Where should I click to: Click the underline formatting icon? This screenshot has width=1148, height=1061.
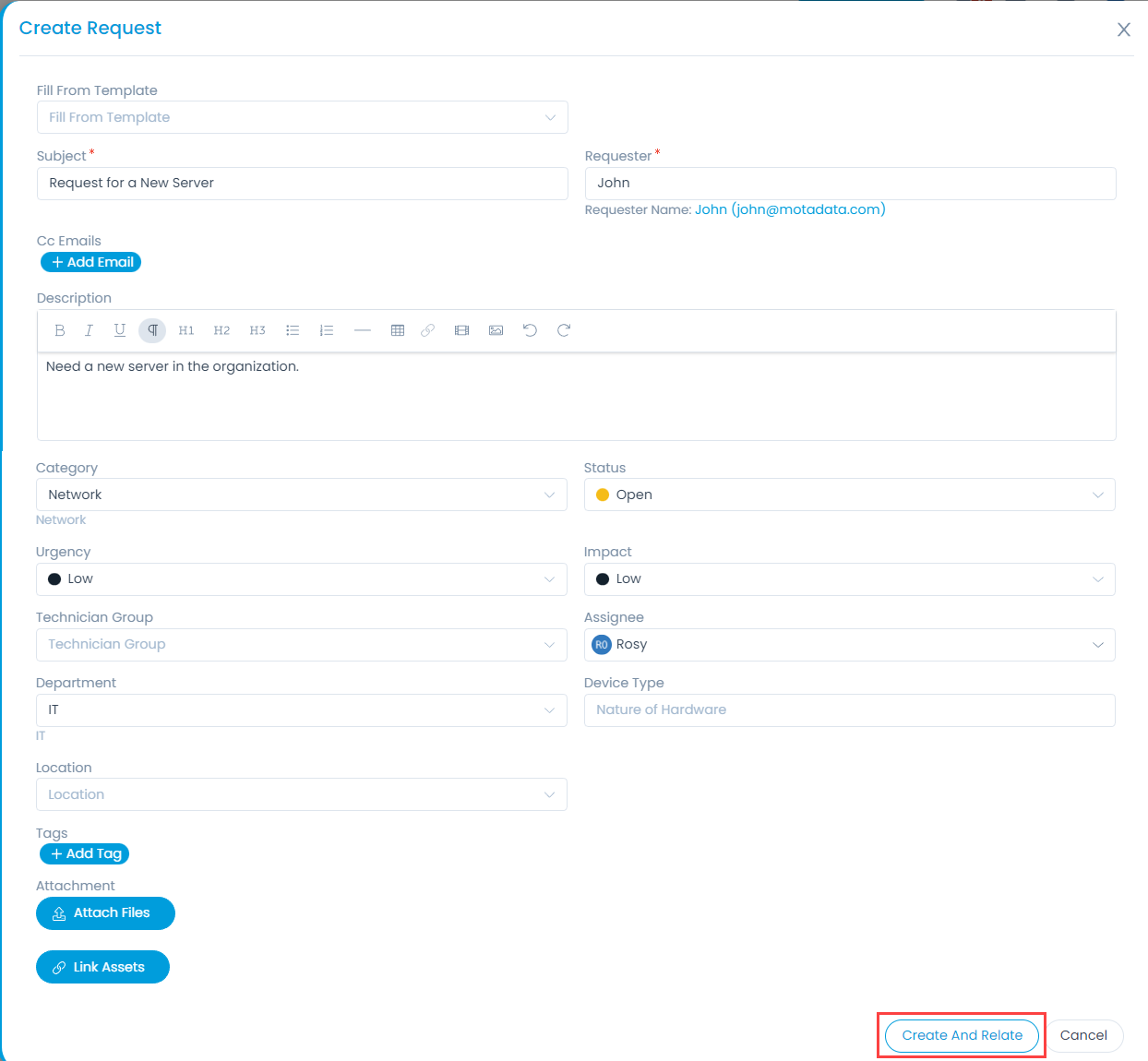tap(119, 330)
